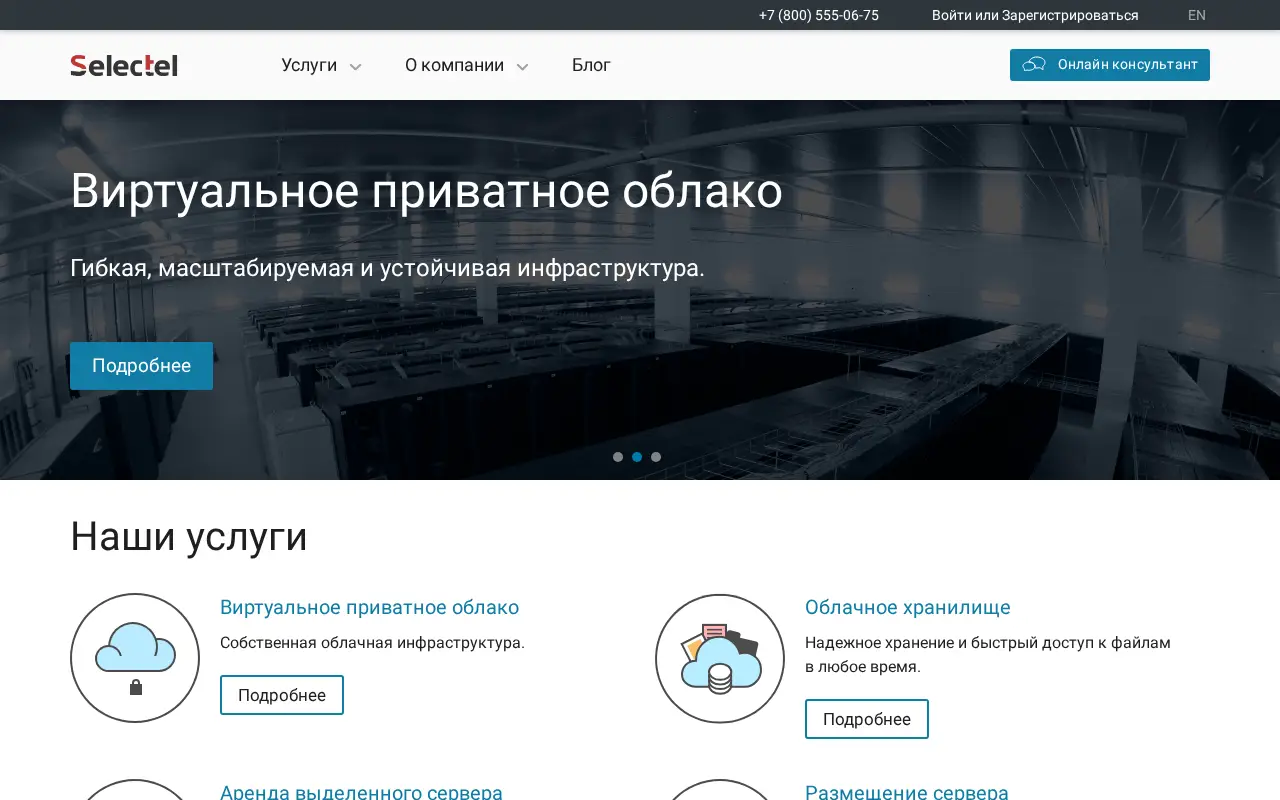Open the Виртуальное приватное облако service link
Image resolution: width=1280 pixels, height=800 pixels.
coord(369,607)
